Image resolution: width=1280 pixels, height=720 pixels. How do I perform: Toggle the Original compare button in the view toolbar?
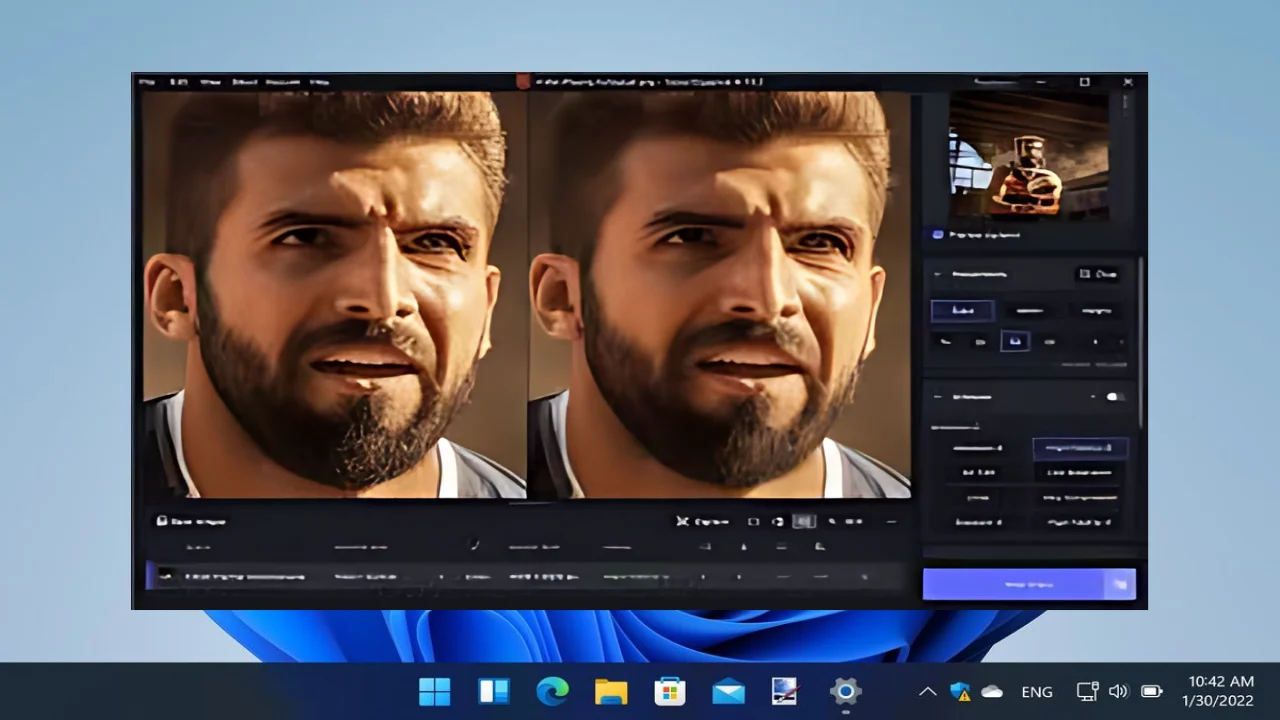pyautogui.click(x=702, y=521)
